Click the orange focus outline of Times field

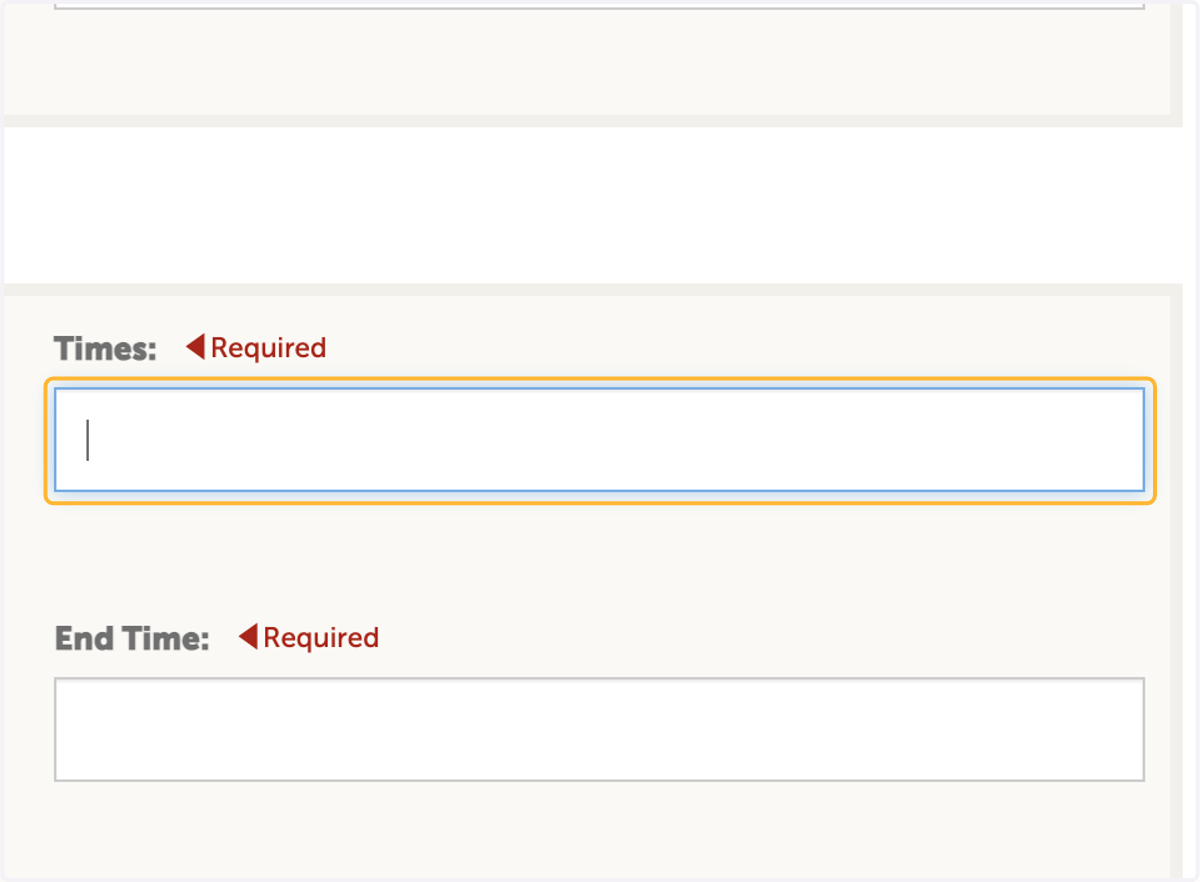click(599, 380)
